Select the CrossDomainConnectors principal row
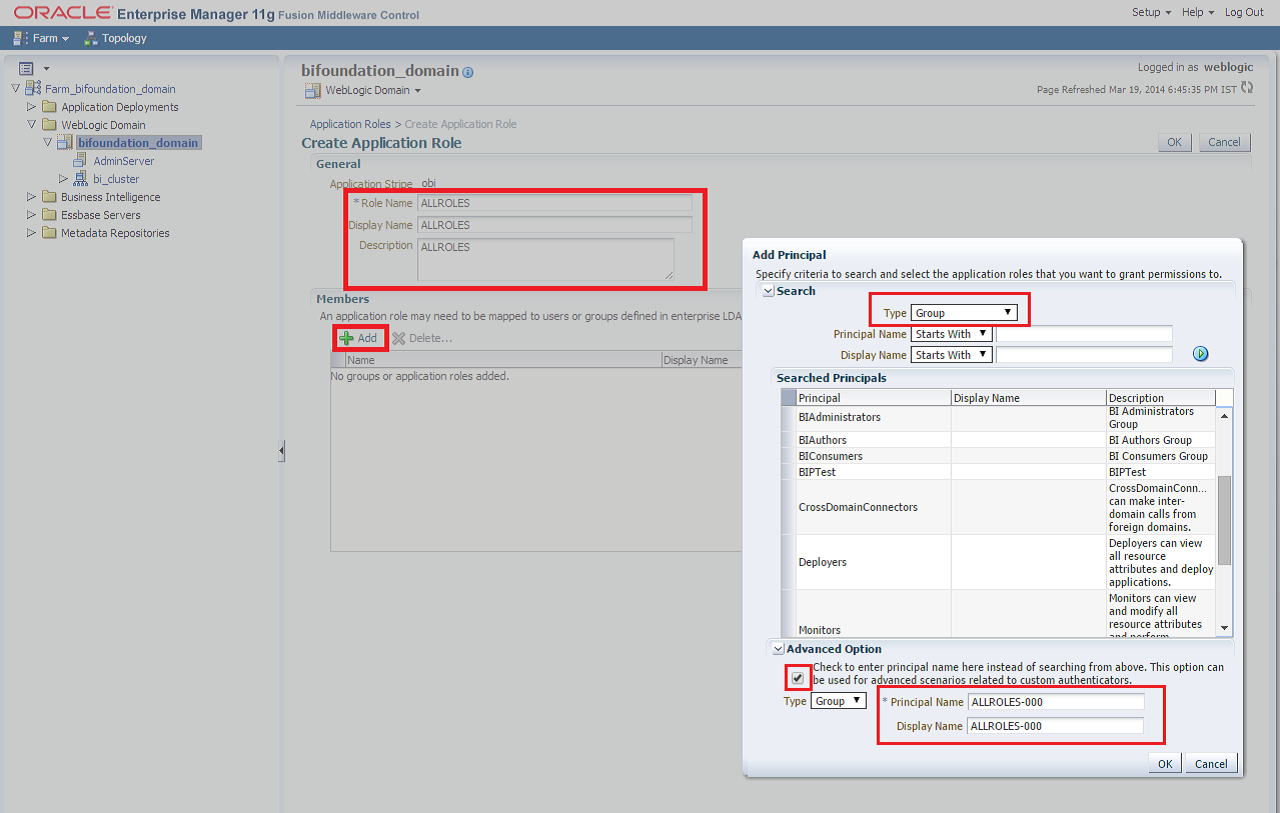The height and width of the screenshot is (813, 1280). tap(998, 507)
